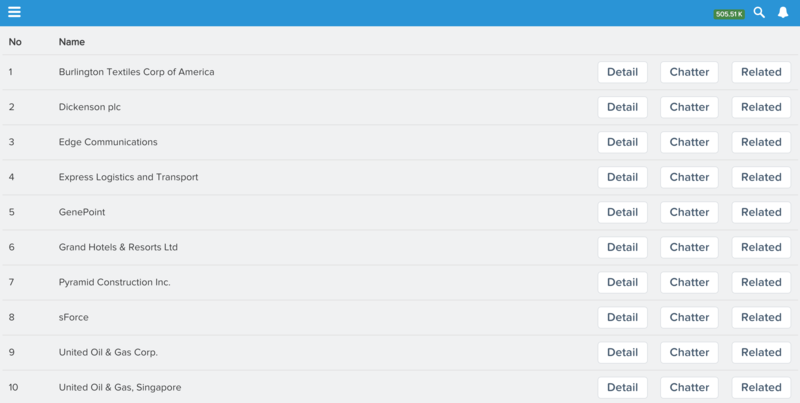Select the GenePoint account name

82,212
